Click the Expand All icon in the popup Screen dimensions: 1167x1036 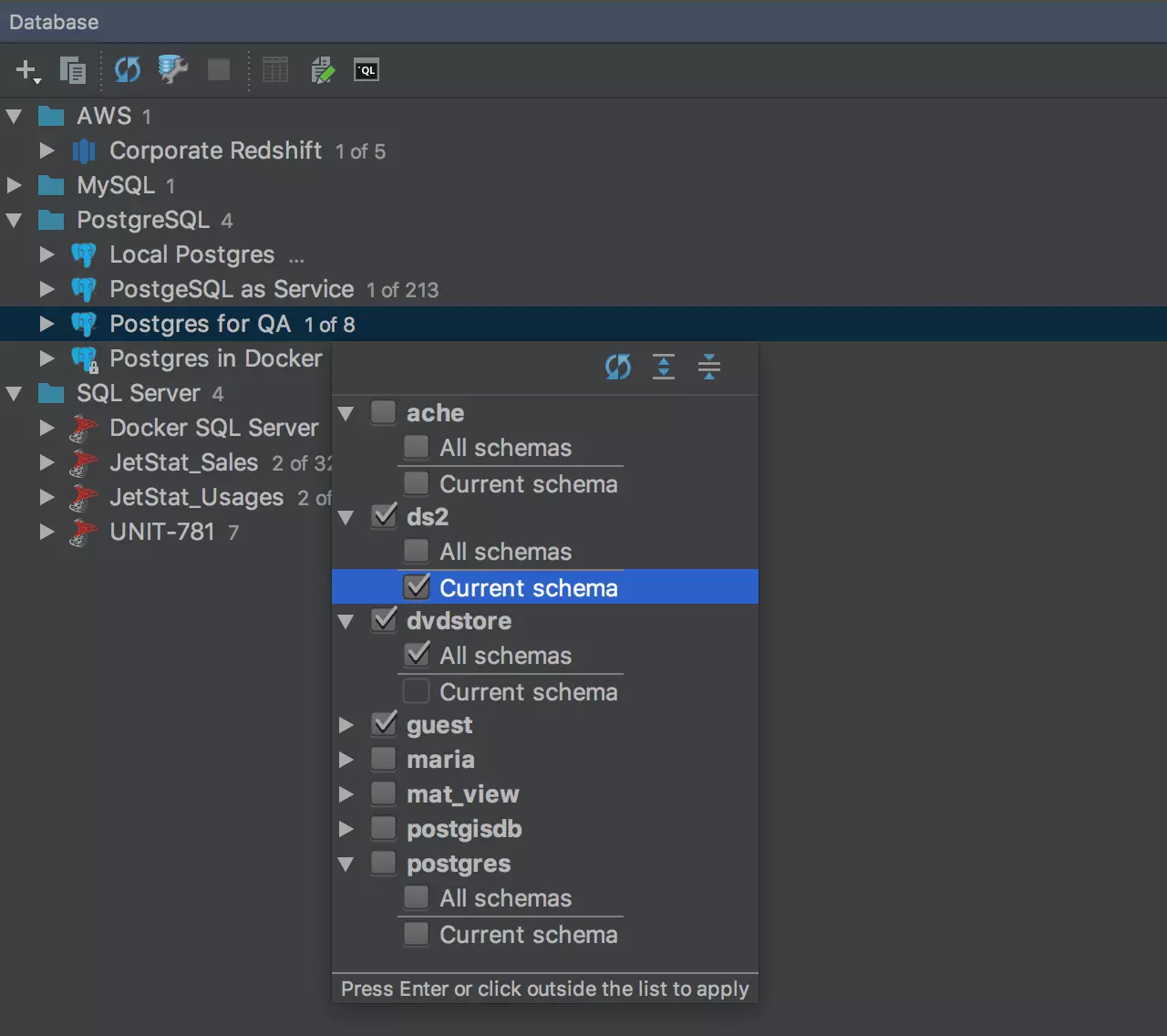point(664,368)
